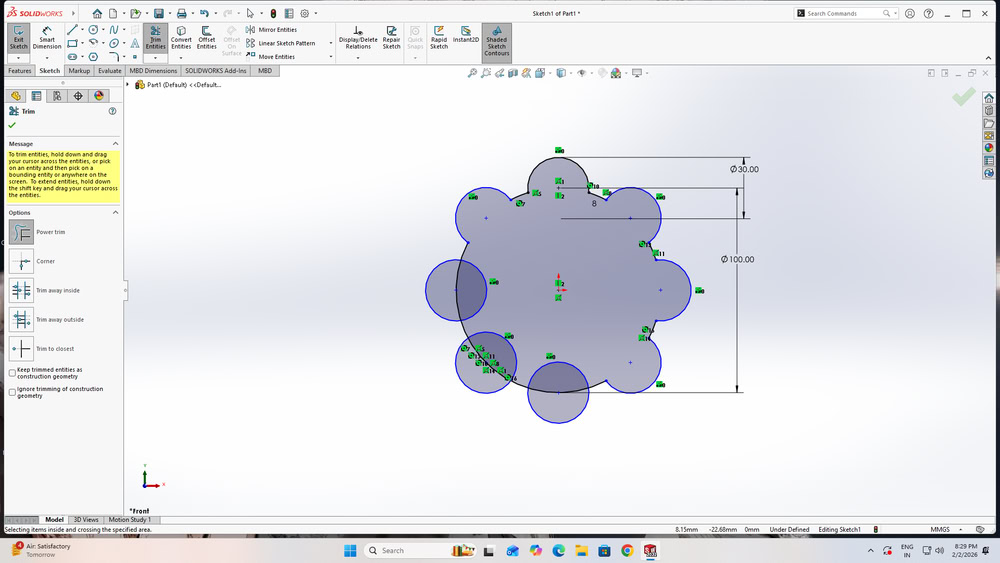Viewport: 1000px width, 563px height.
Task: Select the Power trim option
Action: pyautogui.click(x=21, y=232)
